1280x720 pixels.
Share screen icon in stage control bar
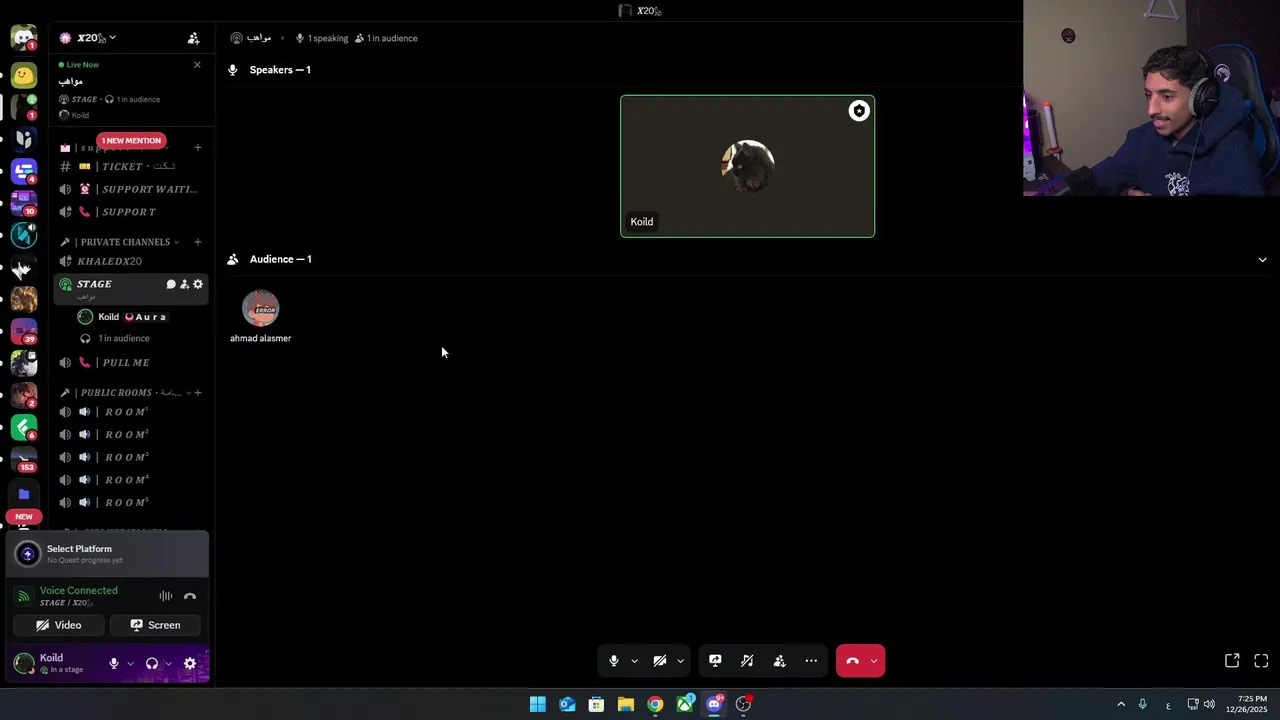[x=715, y=661]
